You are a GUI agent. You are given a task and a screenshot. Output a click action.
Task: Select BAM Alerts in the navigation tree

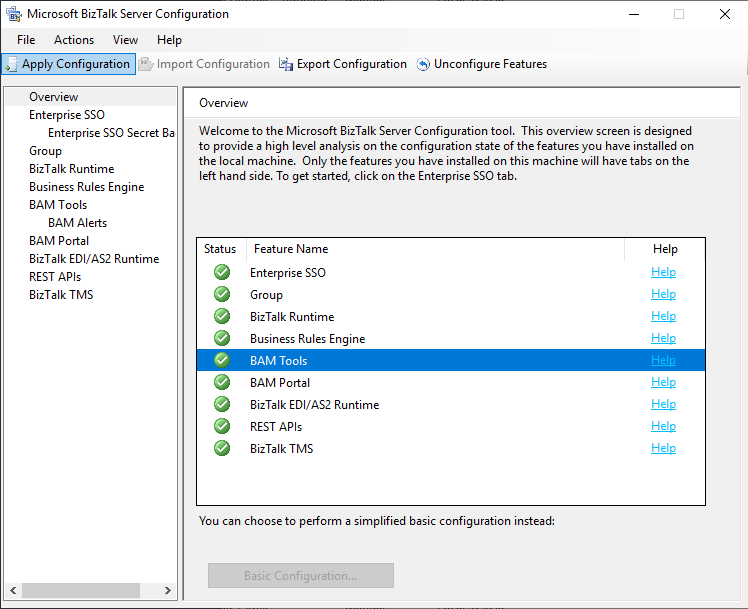[x=77, y=223]
